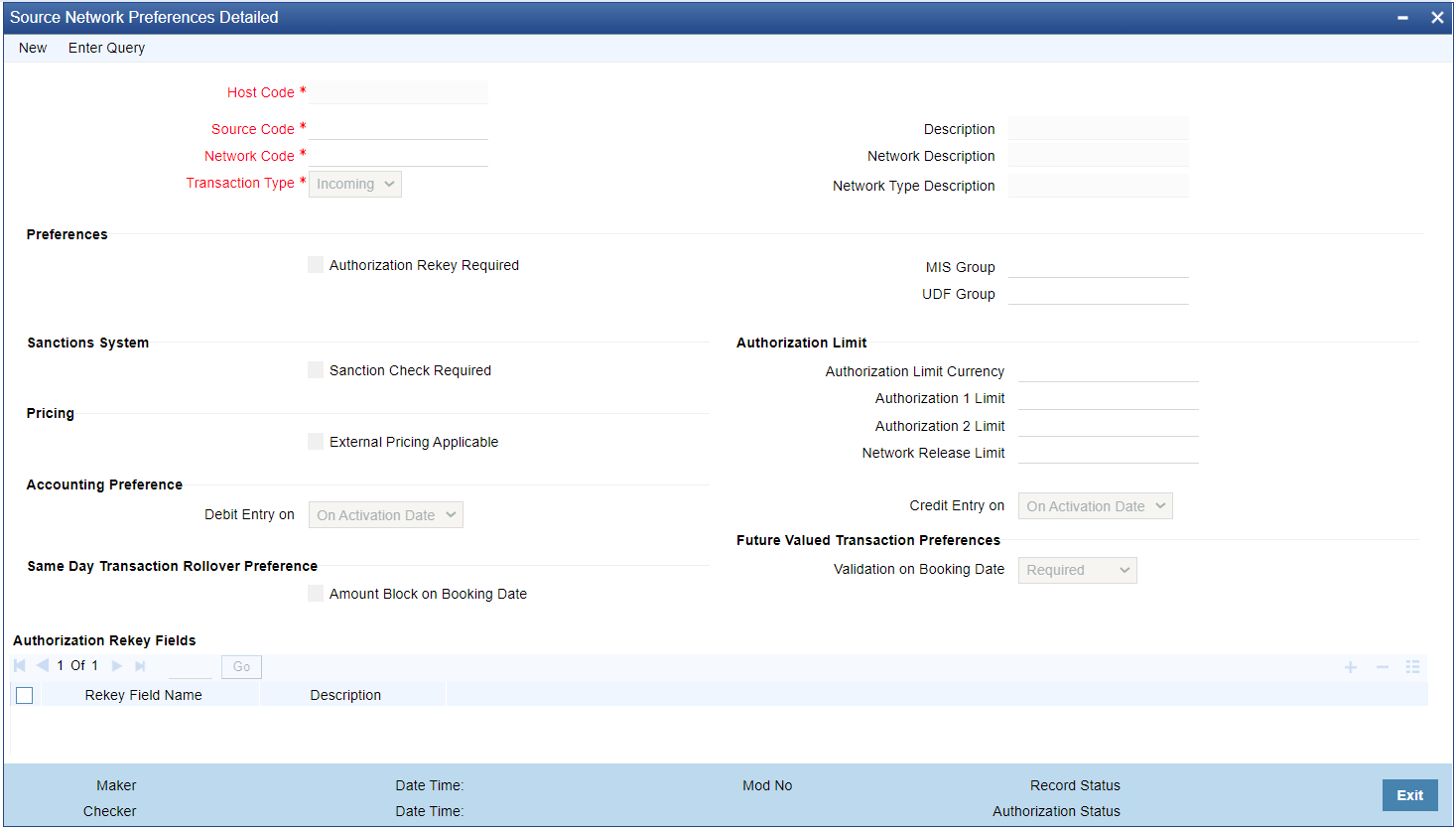Image resolution: width=1456 pixels, height=829 pixels.
Task: Focus the Host Code field
Action: click(x=399, y=92)
